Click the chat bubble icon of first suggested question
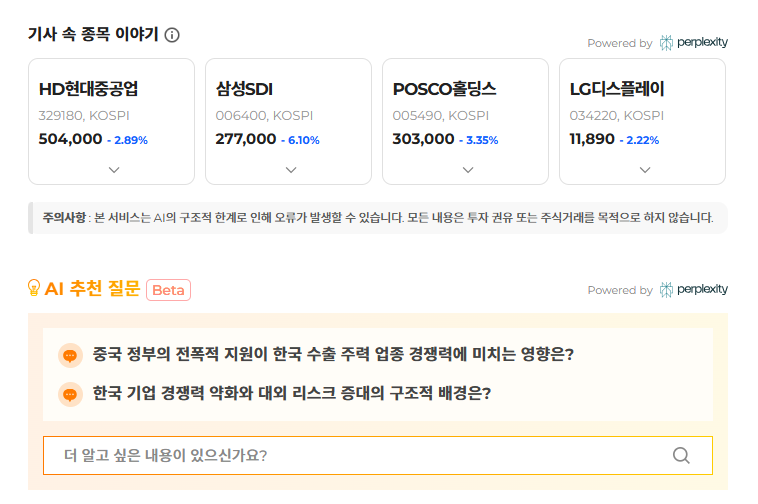The width and height of the screenshot is (758, 504). [69, 355]
